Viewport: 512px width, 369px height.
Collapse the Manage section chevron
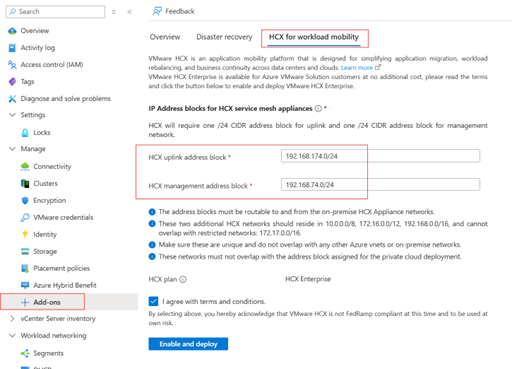(x=12, y=149)
